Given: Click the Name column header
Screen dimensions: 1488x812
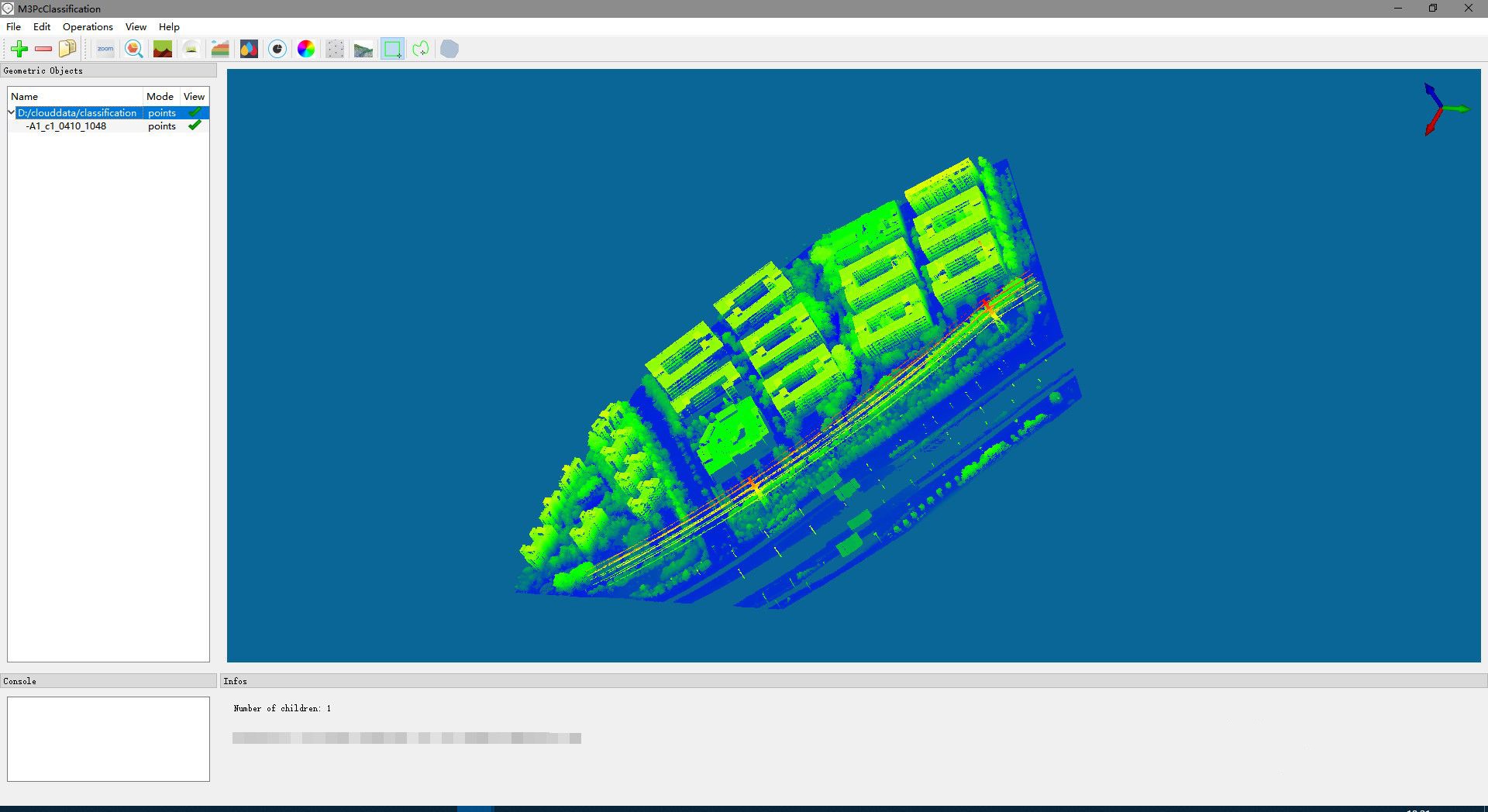Looking at the screenshot, I should pos(76,96).
